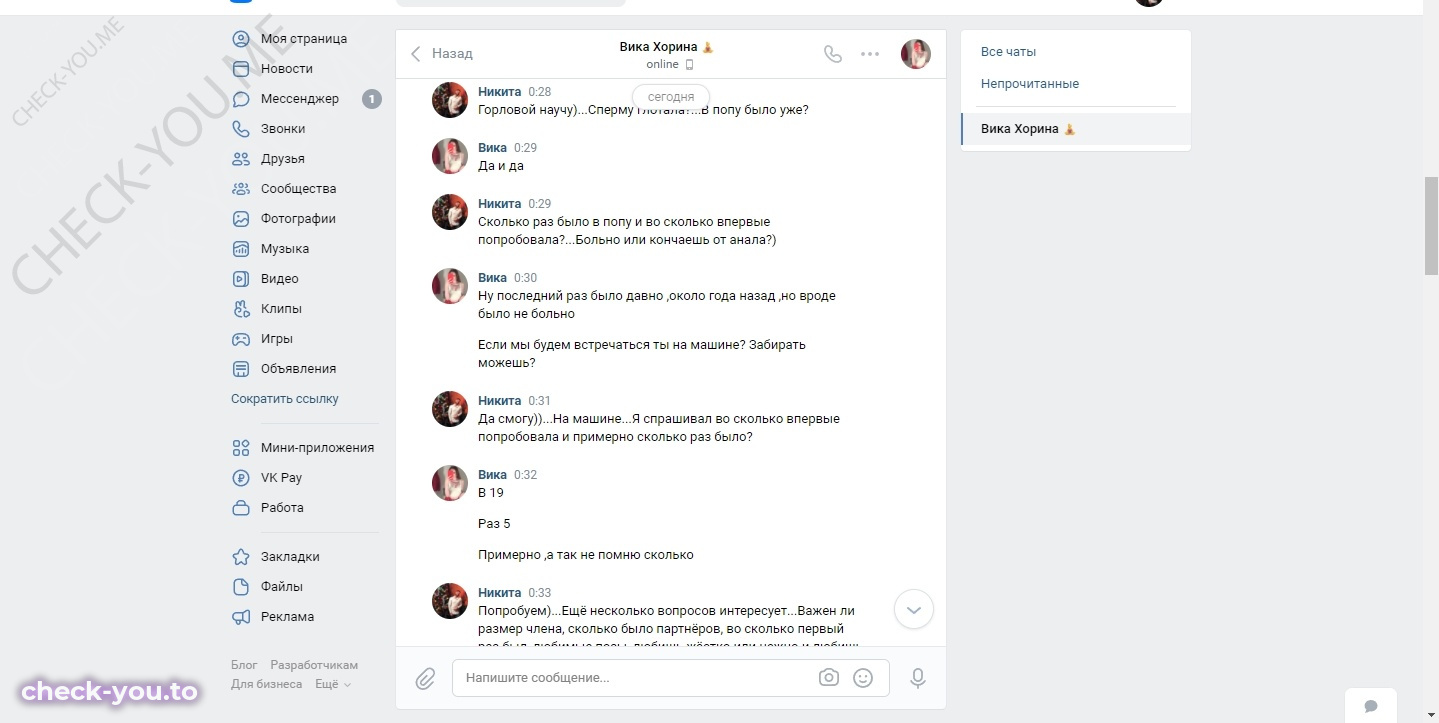Click the header avatar of Вика Хорина
Image resolution: width=1439 pixels, height=723 pixels.
916,54
